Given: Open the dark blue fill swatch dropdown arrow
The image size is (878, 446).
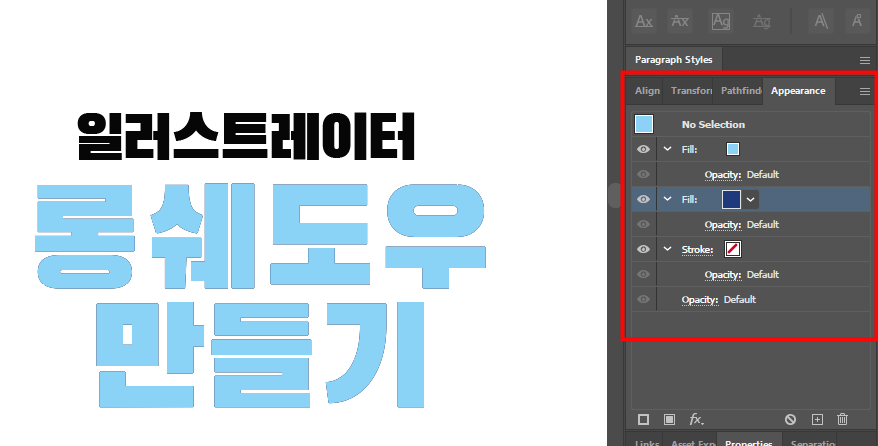Looking at the screenshot, I should pyautogui.click(x=750, y=200).
